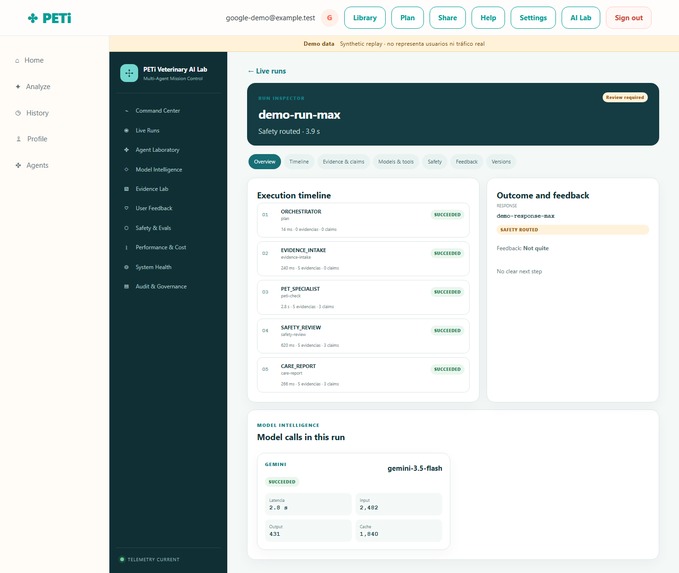
Task: Open Settings from the header
Action: (533, 18)
